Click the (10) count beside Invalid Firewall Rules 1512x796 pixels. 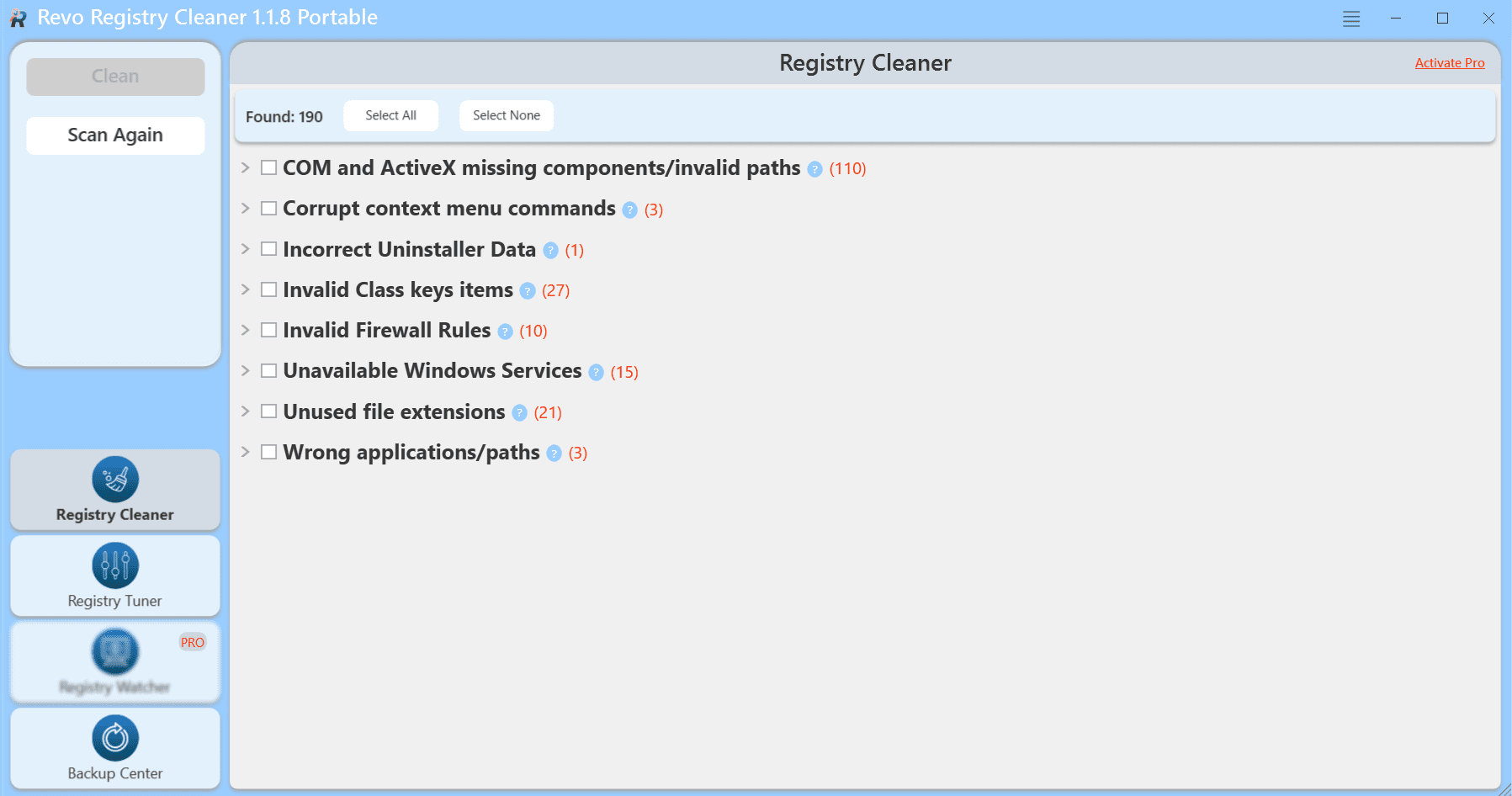click(x=533, y=332)
